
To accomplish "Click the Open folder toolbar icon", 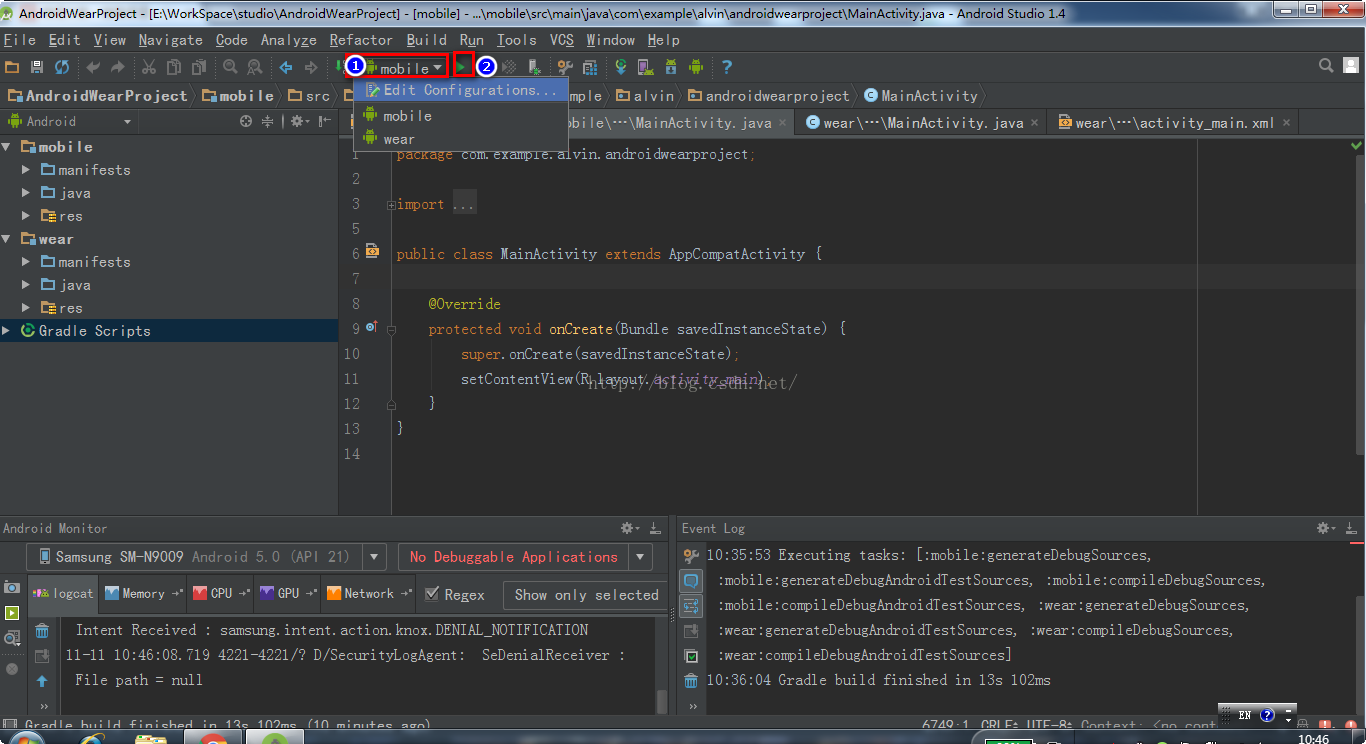I will pyautogui.click(x=12, y=67).
